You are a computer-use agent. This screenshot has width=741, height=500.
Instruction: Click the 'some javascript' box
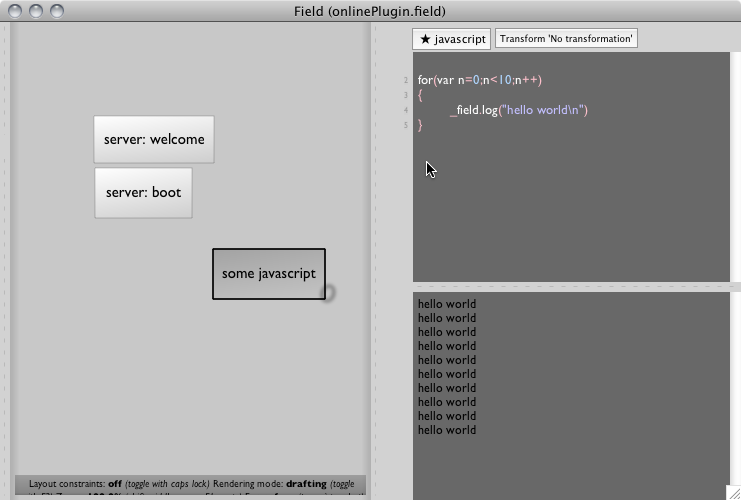[268, 274]
